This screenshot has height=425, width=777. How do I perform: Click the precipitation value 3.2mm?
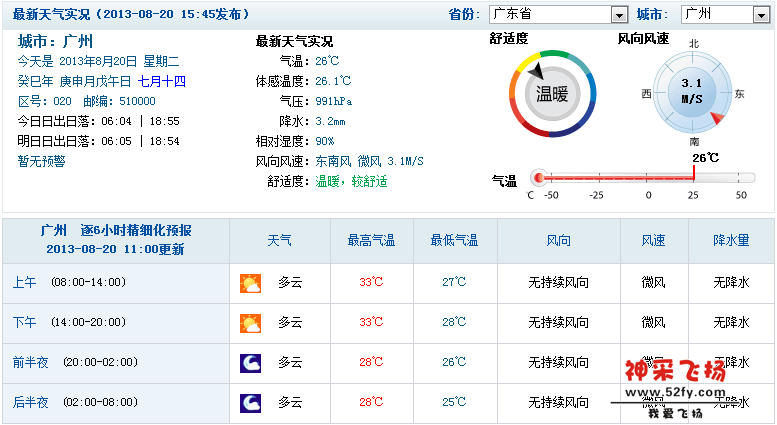point(331,121)
